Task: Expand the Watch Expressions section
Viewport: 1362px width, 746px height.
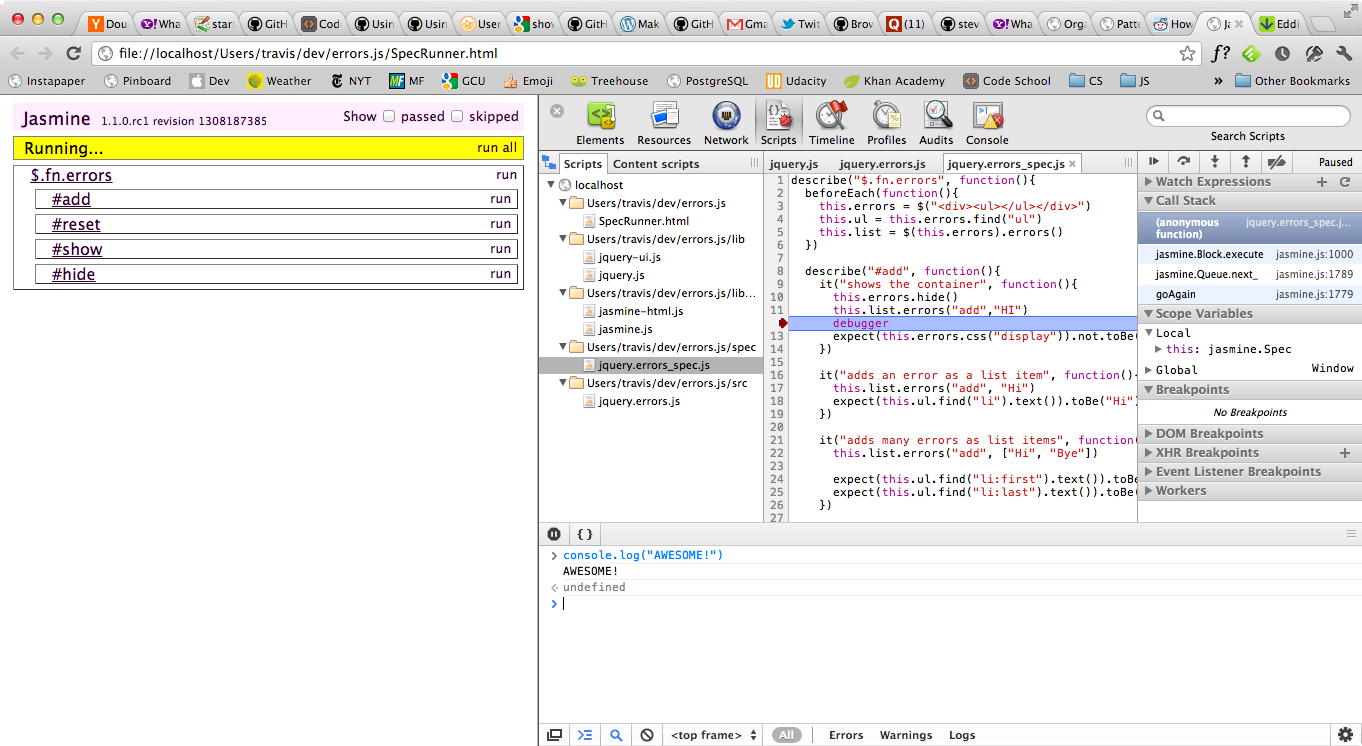Action: (x=1213, y=182)
